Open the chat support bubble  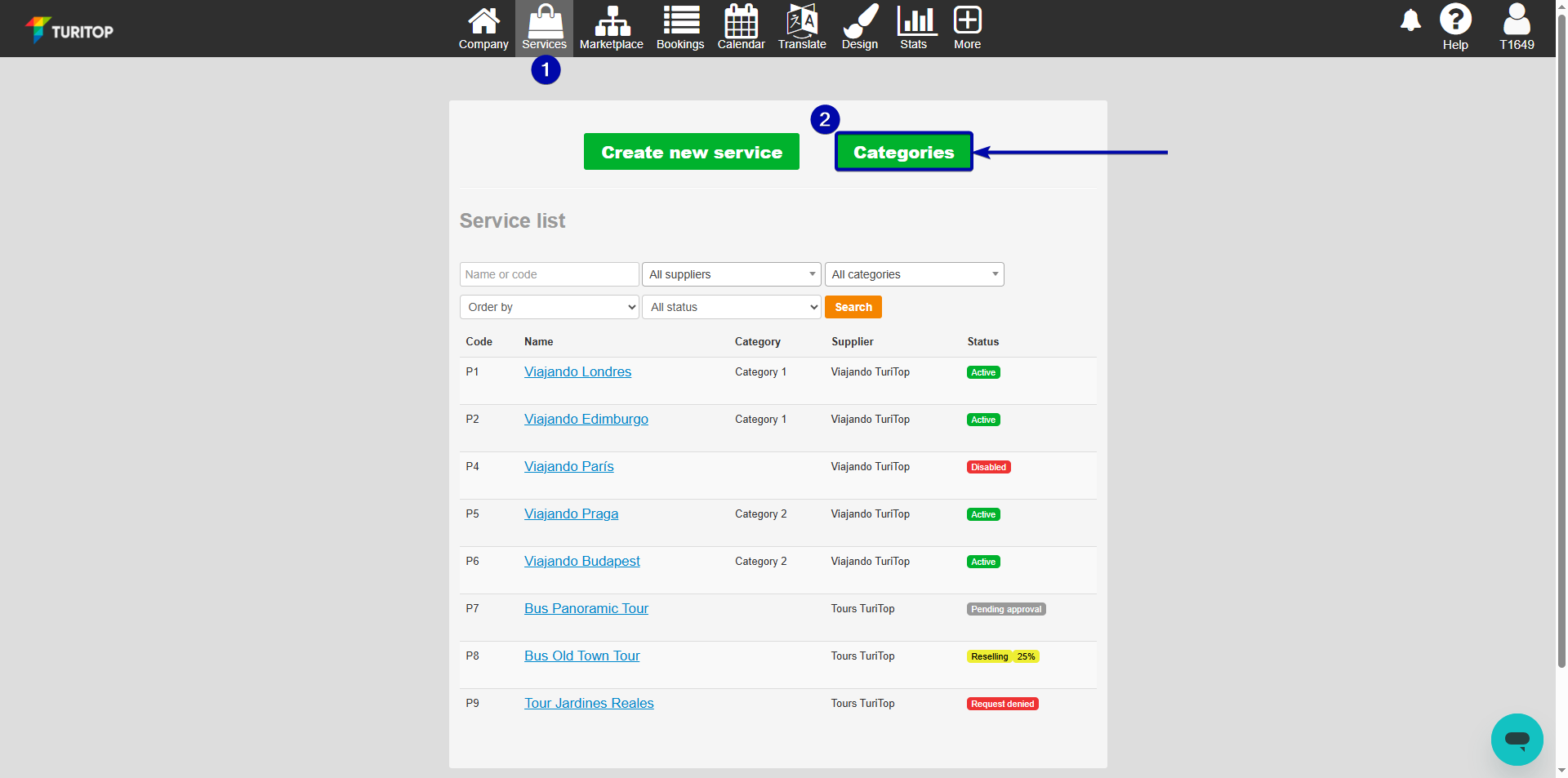coord(1517,740)
